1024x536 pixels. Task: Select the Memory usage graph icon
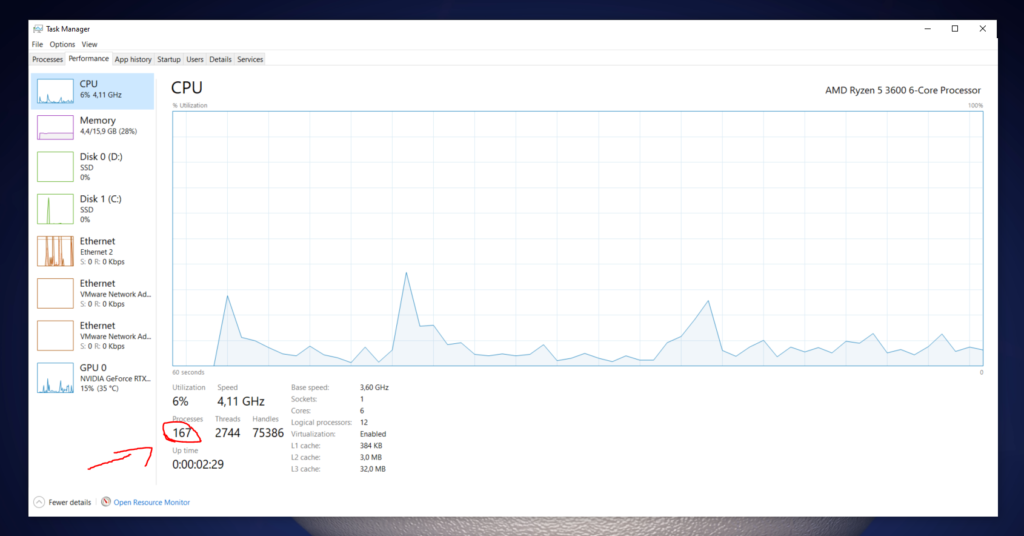[56, 126]
